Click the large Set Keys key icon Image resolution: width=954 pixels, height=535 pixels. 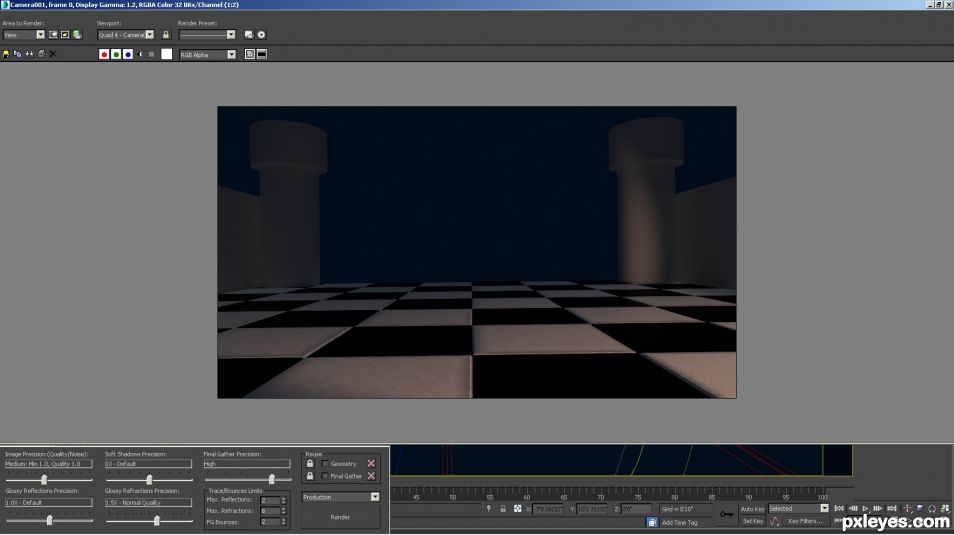(726, 514)
